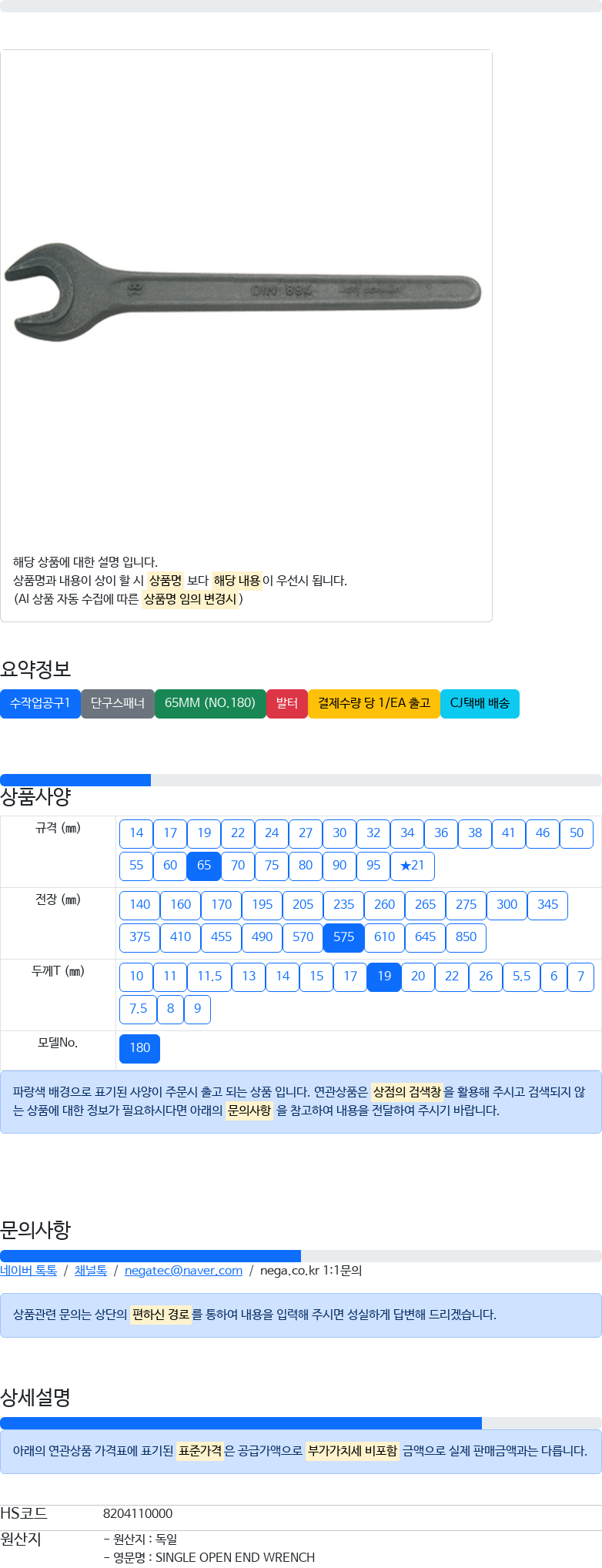Select model number 180 button
The height and width of the screenshot is (1568, 602).
point(140,1048)
